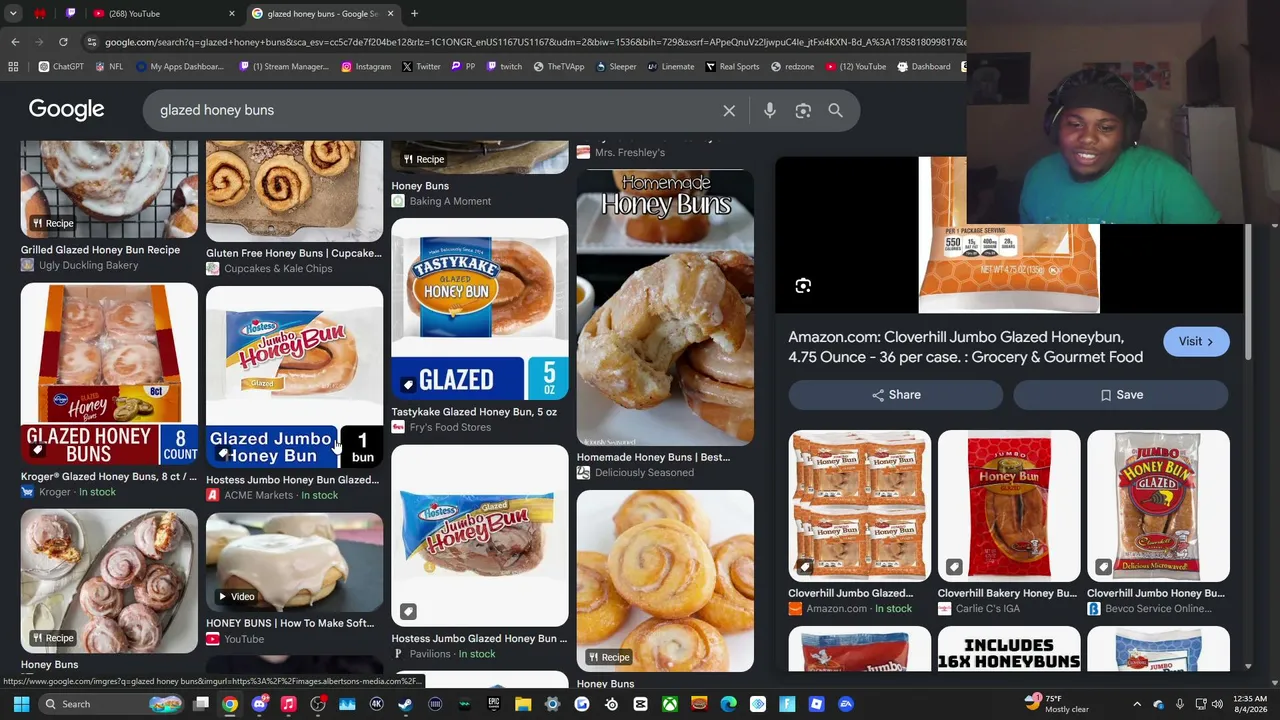Open Microsoft Edge from the taskbar
The height and width of the screenshot is (720, 1280).
coord(728,704)
